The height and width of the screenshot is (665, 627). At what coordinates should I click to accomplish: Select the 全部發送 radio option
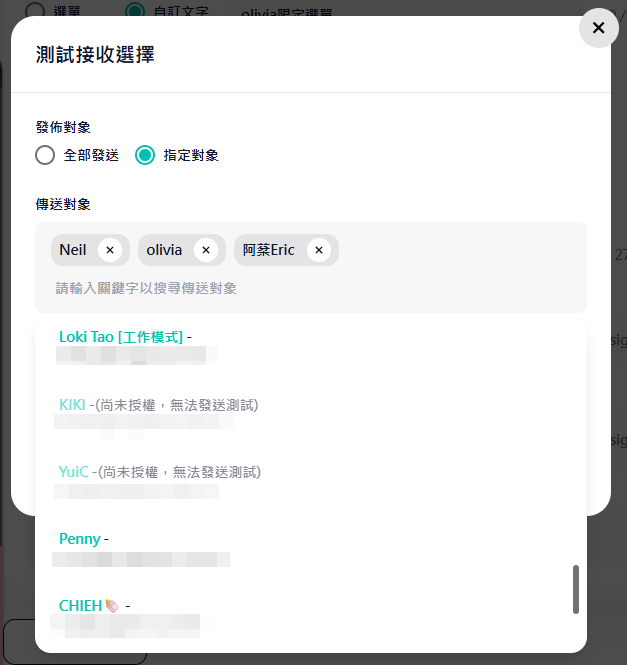click(x=45, y=155)
